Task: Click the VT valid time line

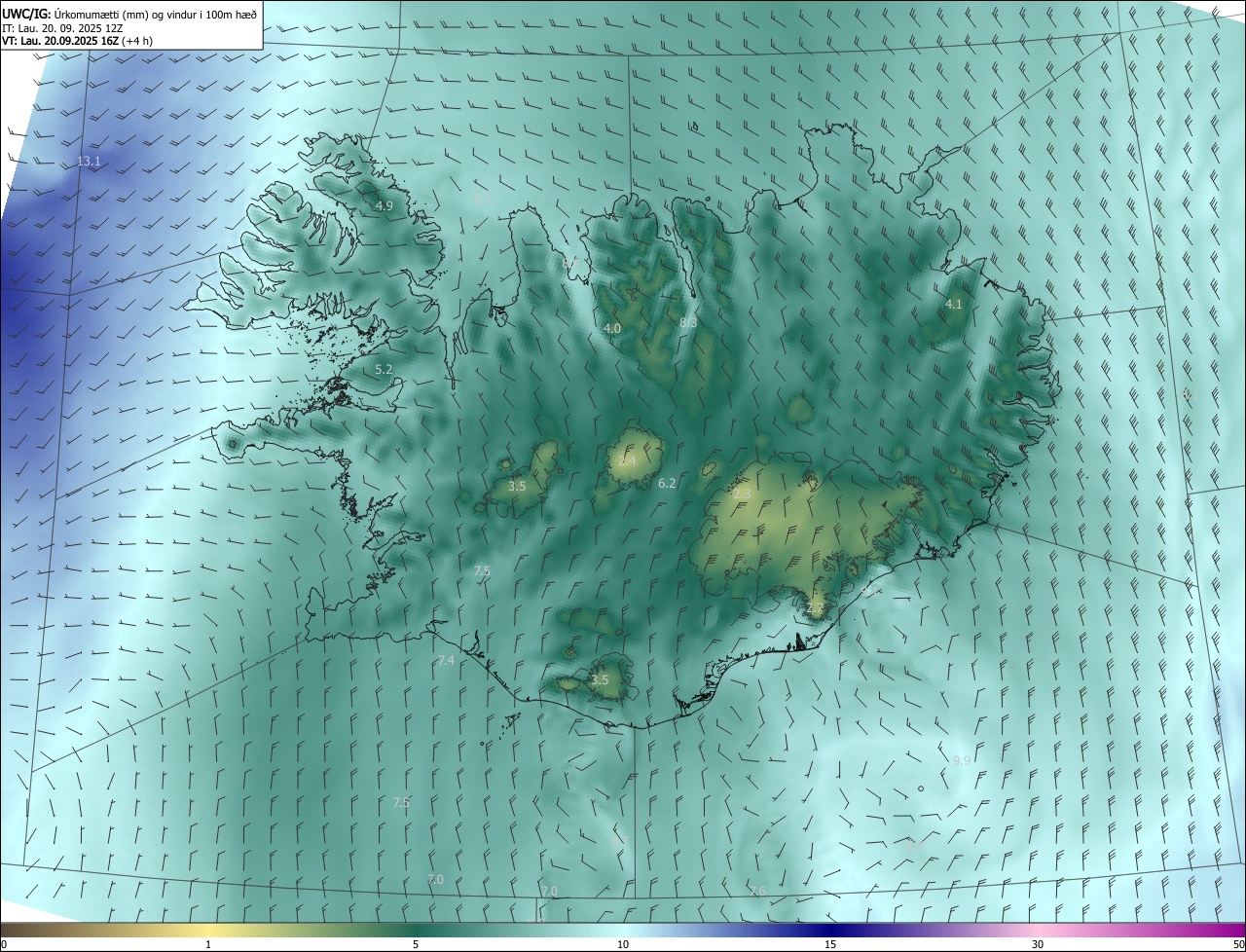Action: [77, 41]
